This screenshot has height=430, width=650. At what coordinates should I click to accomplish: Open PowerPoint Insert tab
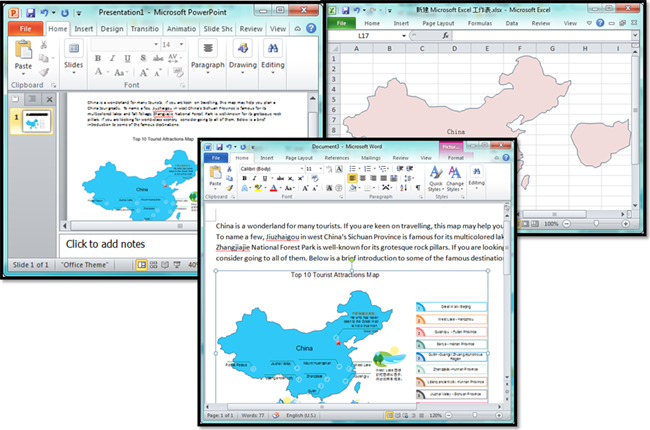pos(83,29)
